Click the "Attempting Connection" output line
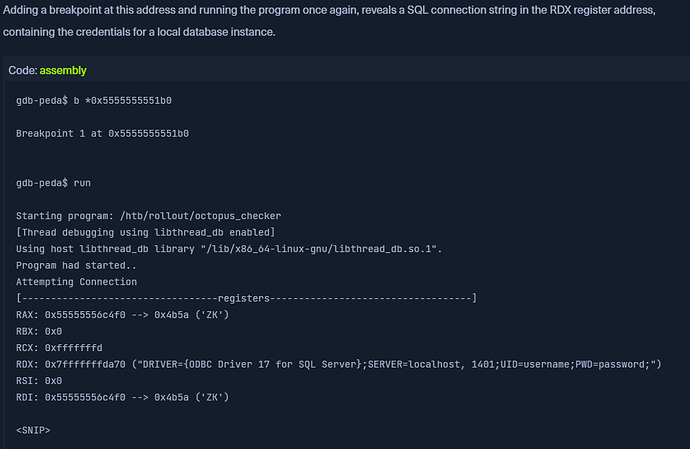The height and width of the screenshot is (449, 690). [78, 282]
